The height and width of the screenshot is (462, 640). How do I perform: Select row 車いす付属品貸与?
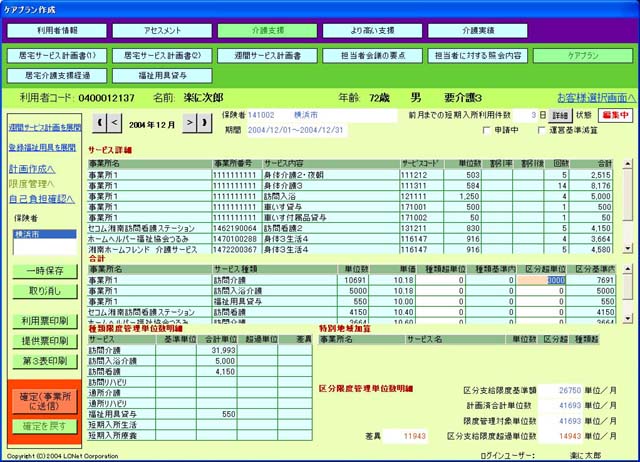tap(350, 218)
